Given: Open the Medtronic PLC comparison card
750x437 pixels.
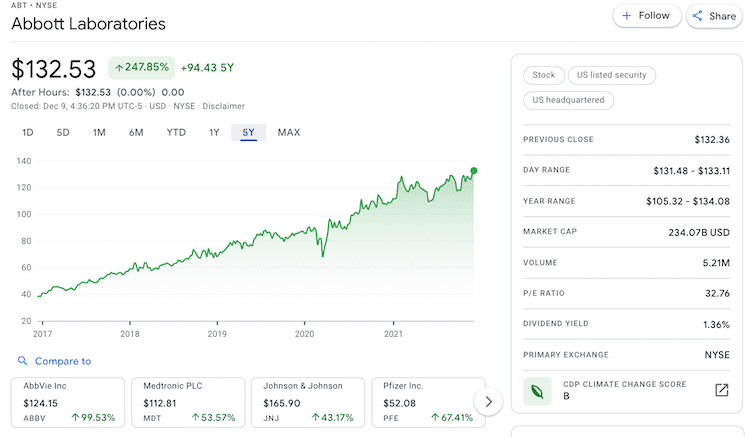Looking at the screenshot, I should point(188,402).
